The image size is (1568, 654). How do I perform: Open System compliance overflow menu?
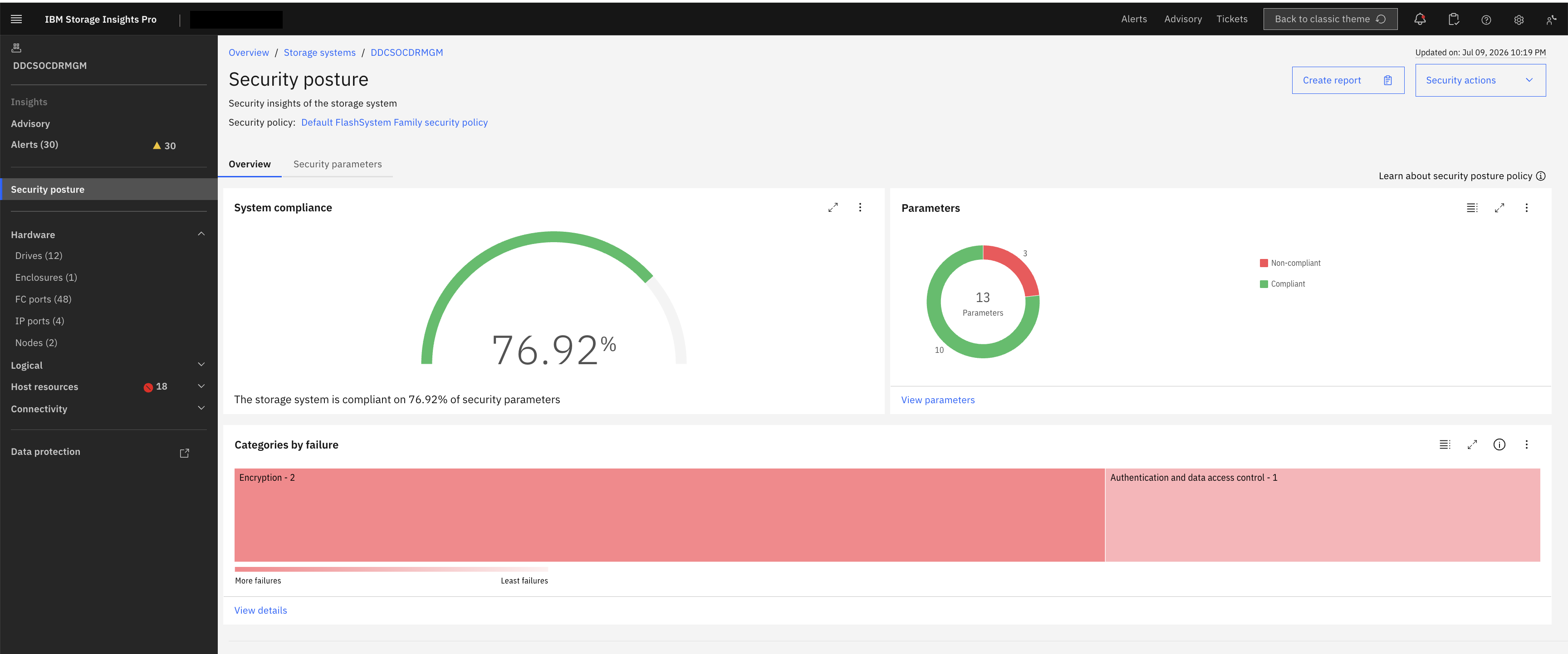[860, 207]
